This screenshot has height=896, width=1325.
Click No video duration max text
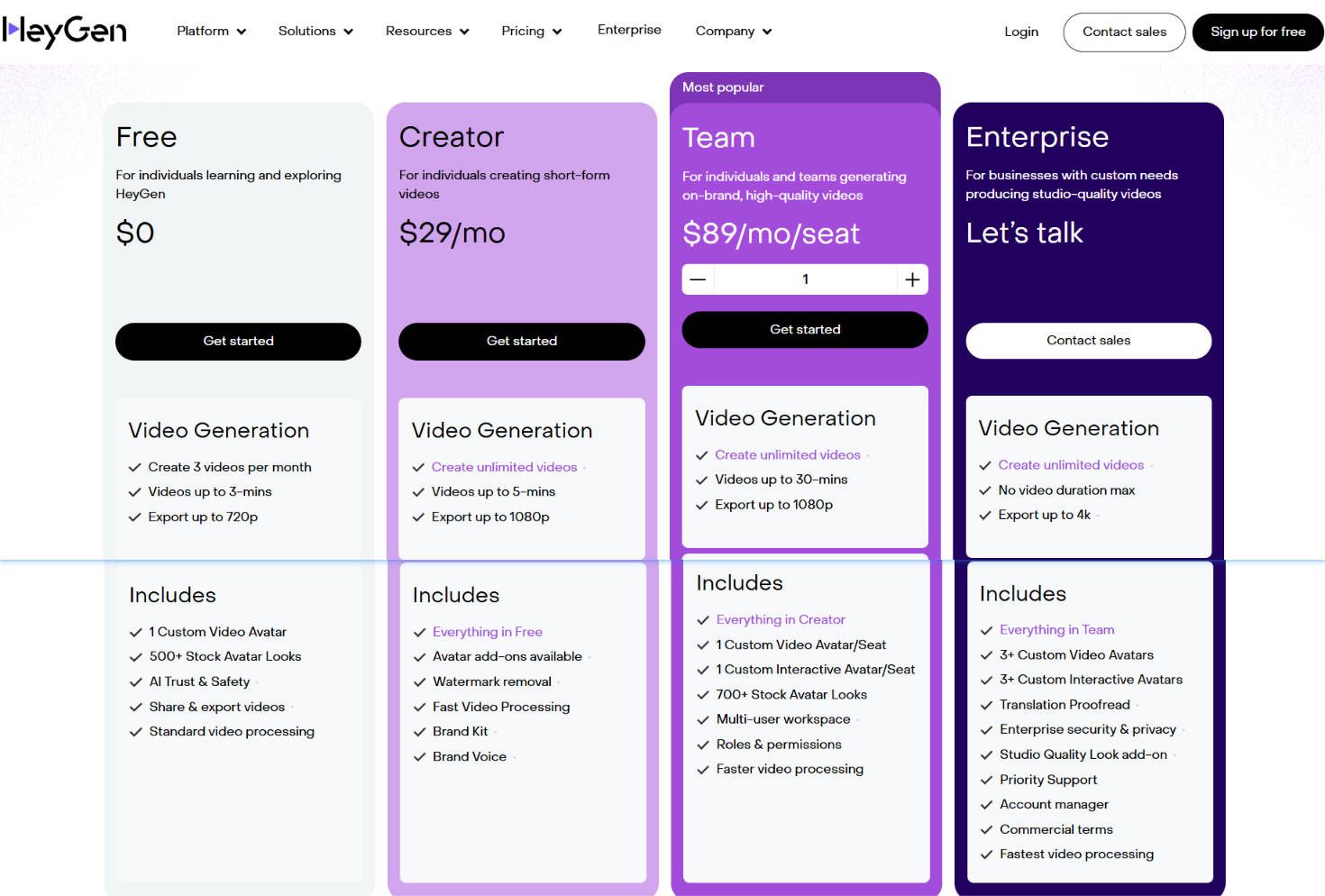coord(1066,490)
